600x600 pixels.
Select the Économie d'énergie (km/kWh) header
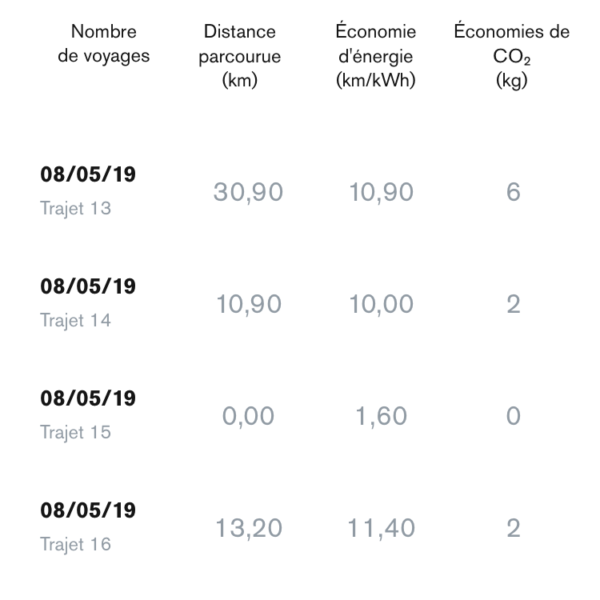coord(376,56)
